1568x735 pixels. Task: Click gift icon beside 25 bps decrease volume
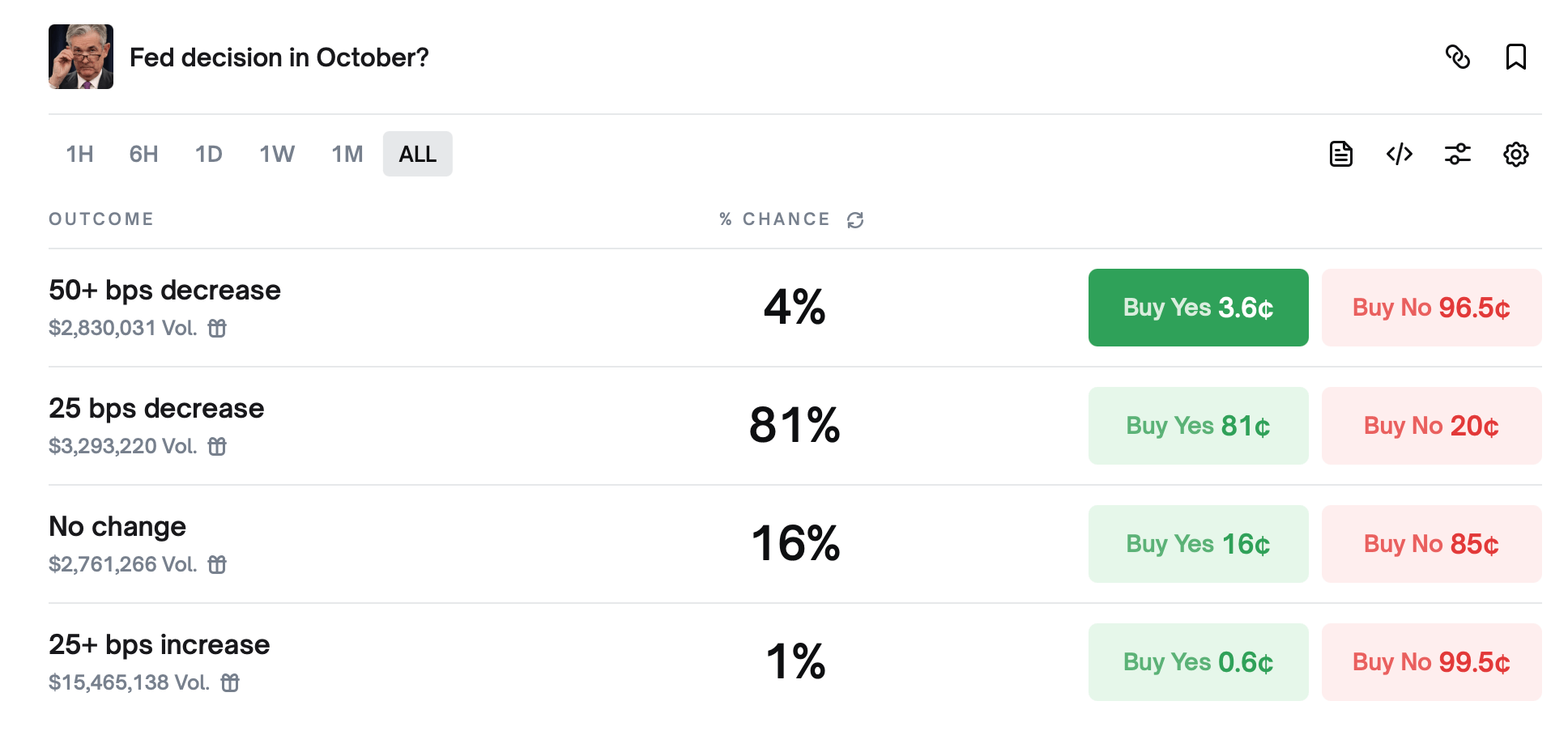pos(217,446)
